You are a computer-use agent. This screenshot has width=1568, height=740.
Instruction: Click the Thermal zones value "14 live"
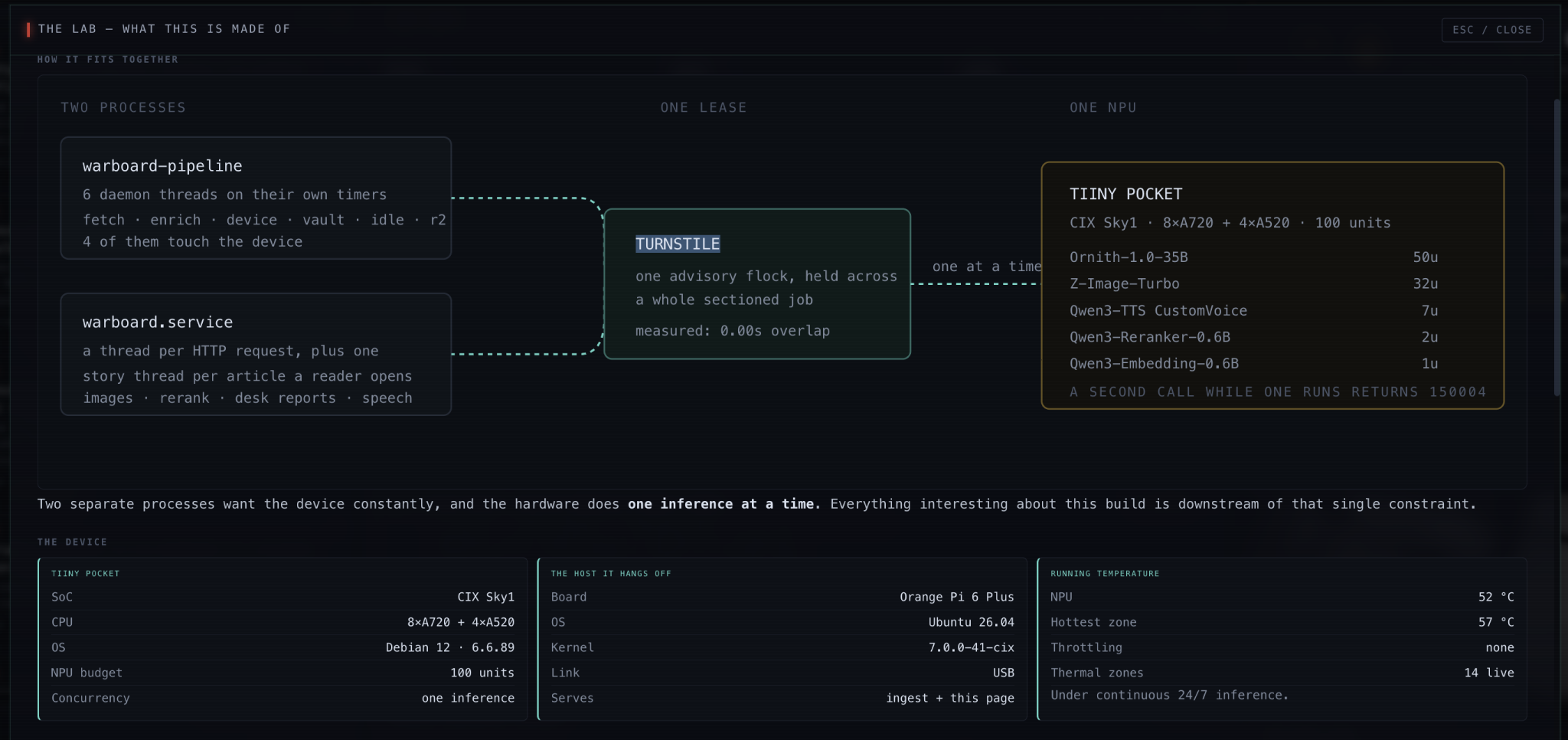tap(1489, 673)
